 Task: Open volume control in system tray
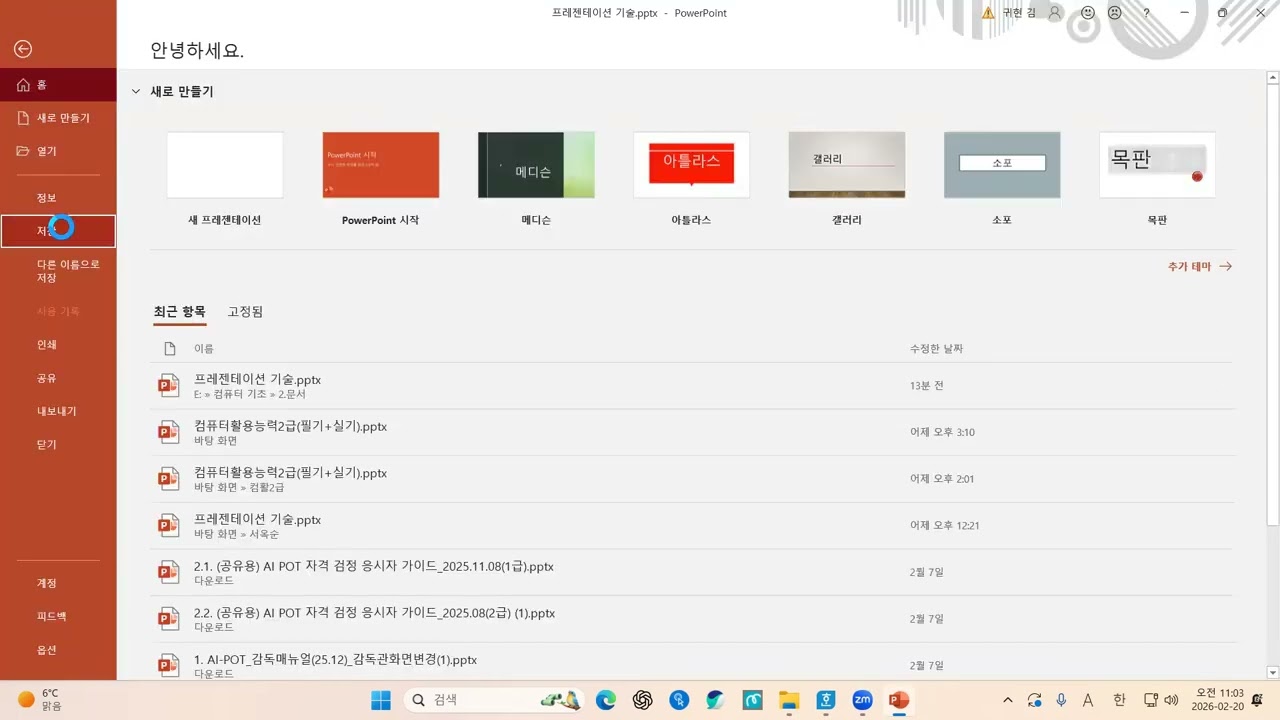coord(1170,700)
